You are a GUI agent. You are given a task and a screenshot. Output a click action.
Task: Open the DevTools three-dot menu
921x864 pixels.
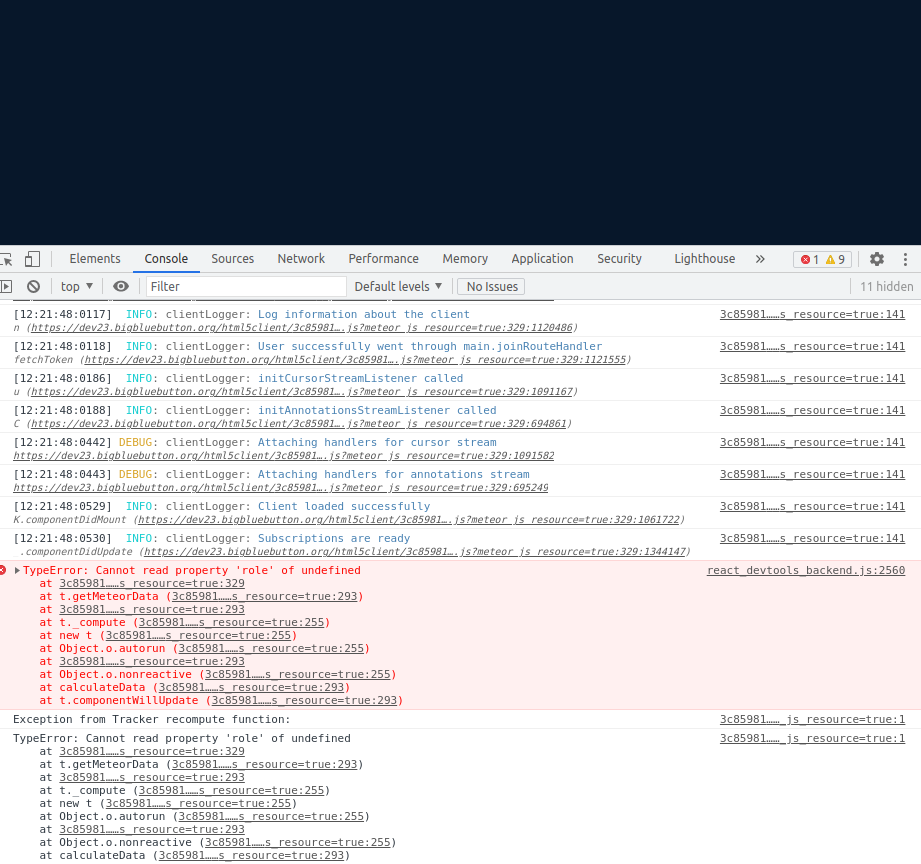point(905,259)
